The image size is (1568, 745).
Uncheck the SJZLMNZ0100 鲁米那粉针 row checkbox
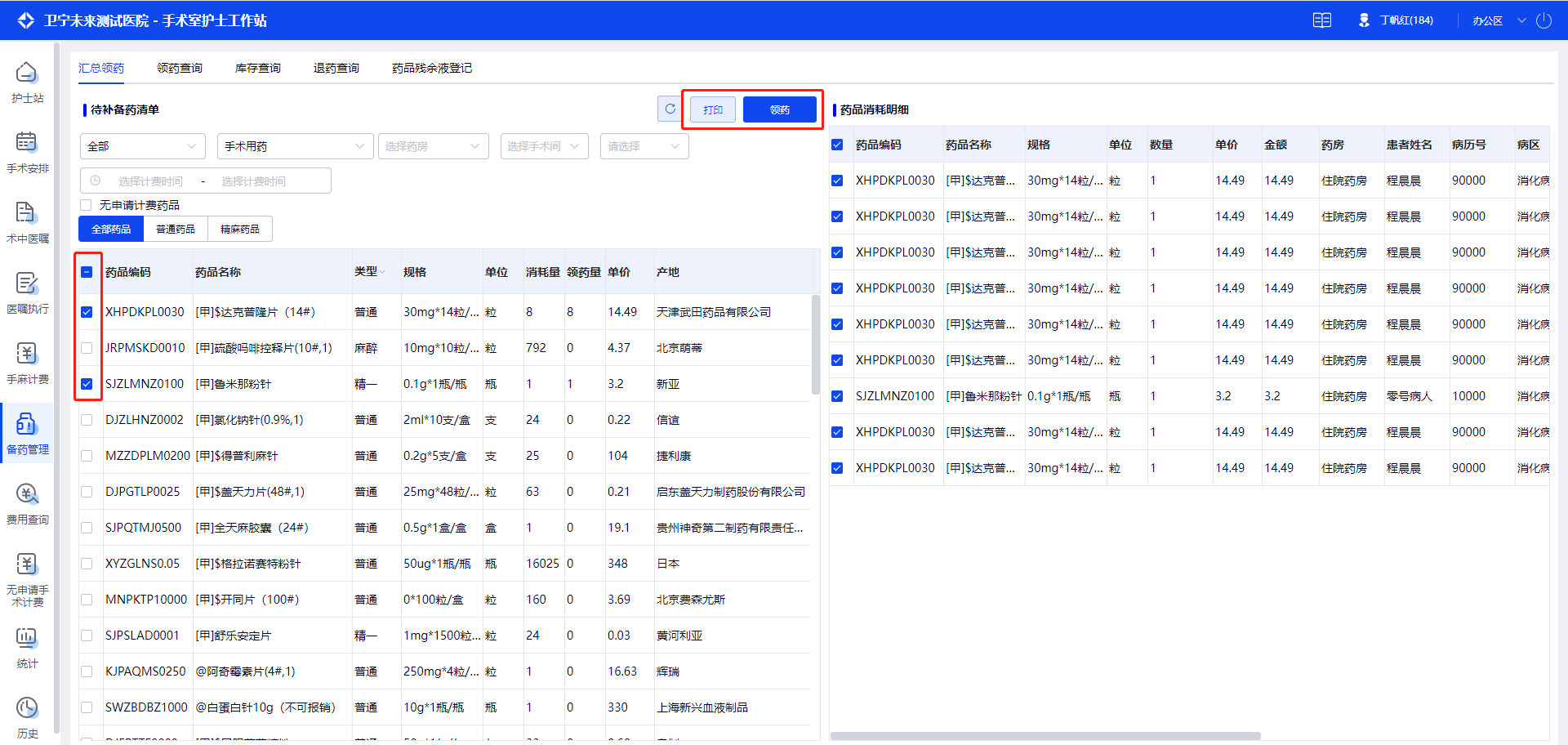coord(87,384)
